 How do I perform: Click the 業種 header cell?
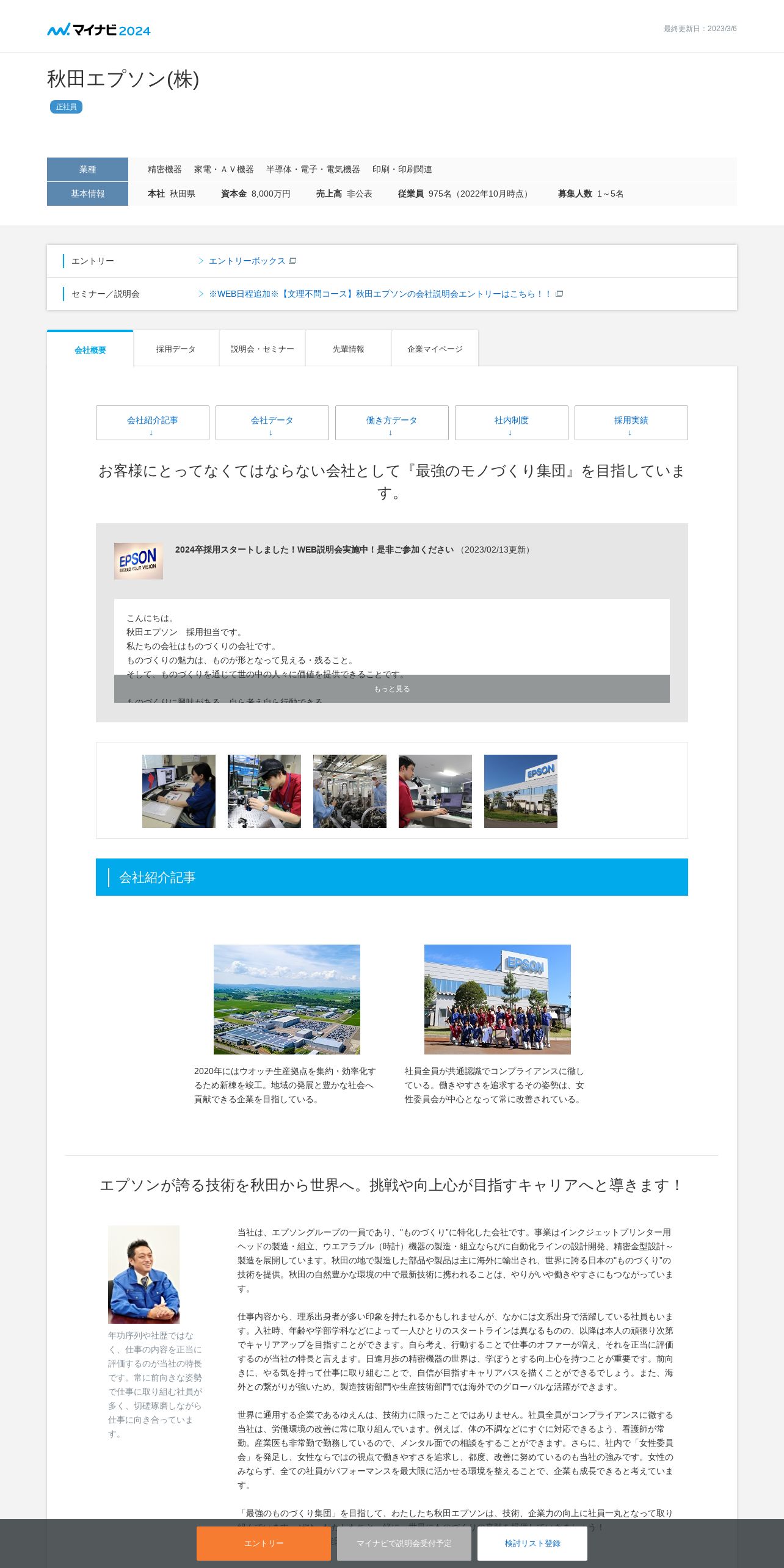87,169
